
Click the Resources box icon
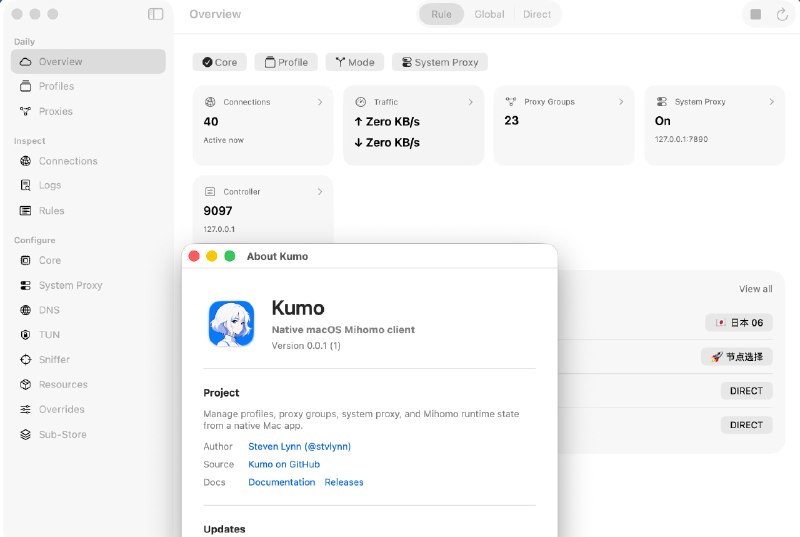(26, 385)
